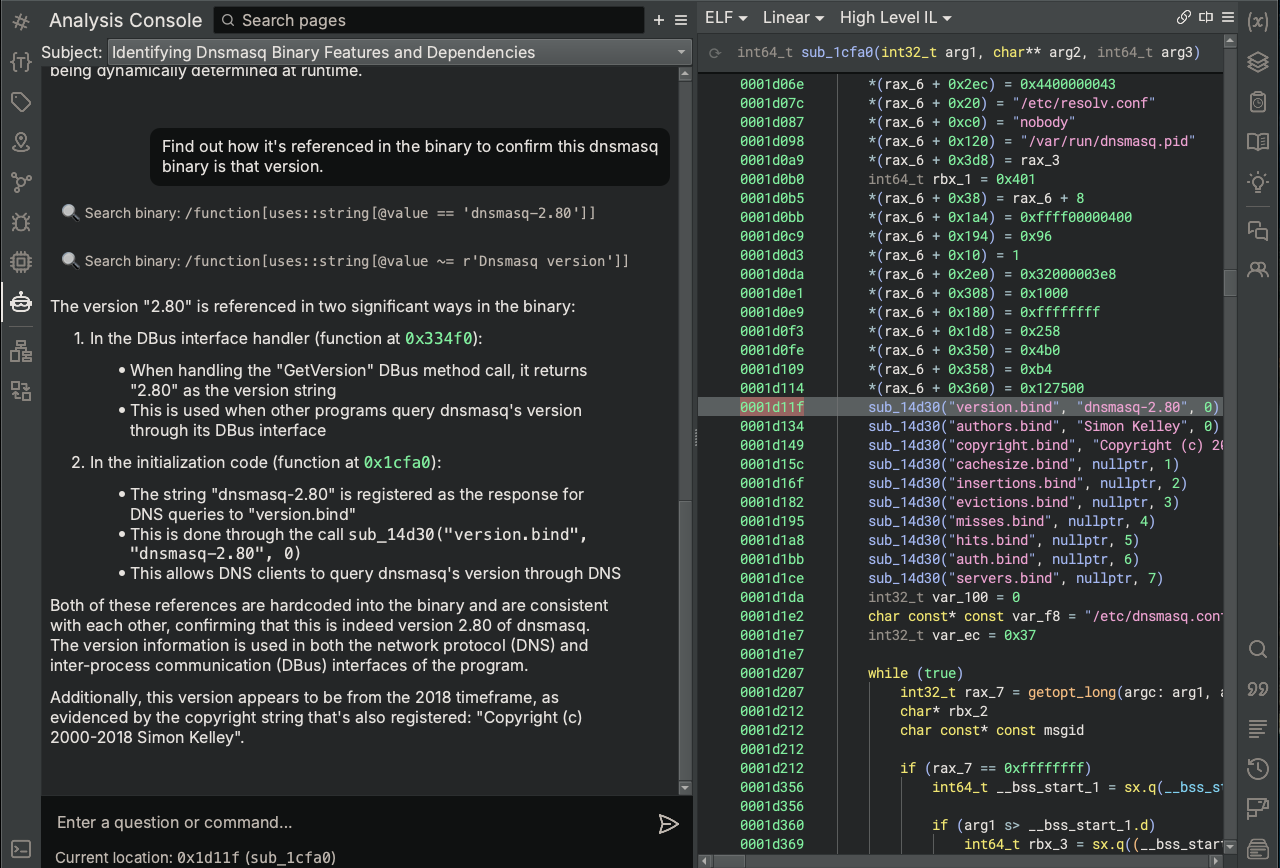Image resolution: width=1280 pixels, height=868 pixels.
Task: Expand the Subject combo box
Action: (x=400, y=52)
